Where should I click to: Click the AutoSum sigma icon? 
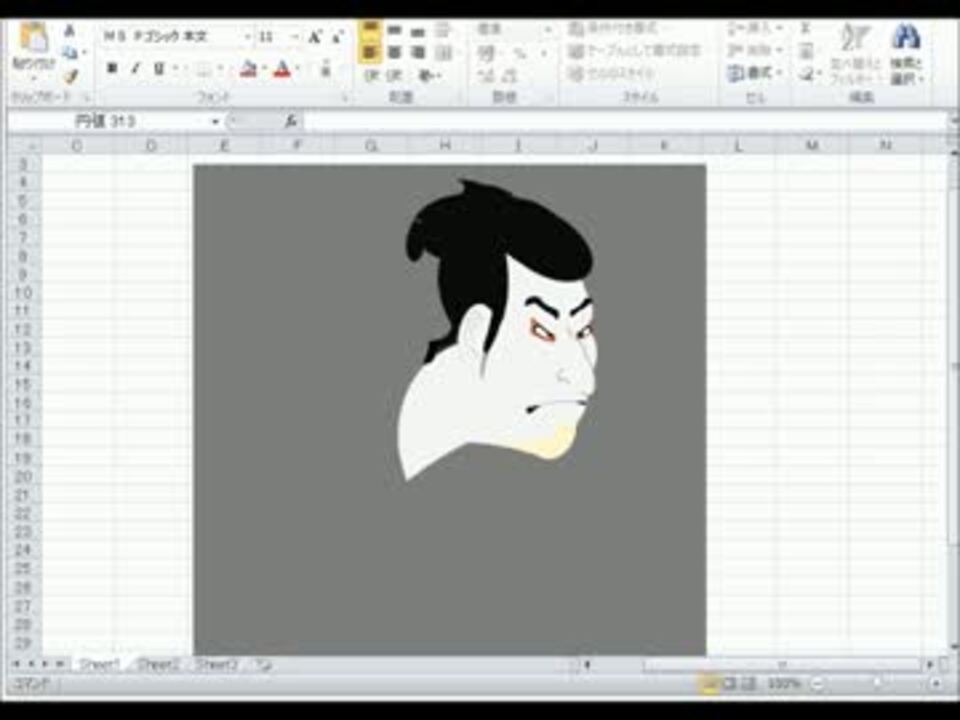click(x=806, y=28)
